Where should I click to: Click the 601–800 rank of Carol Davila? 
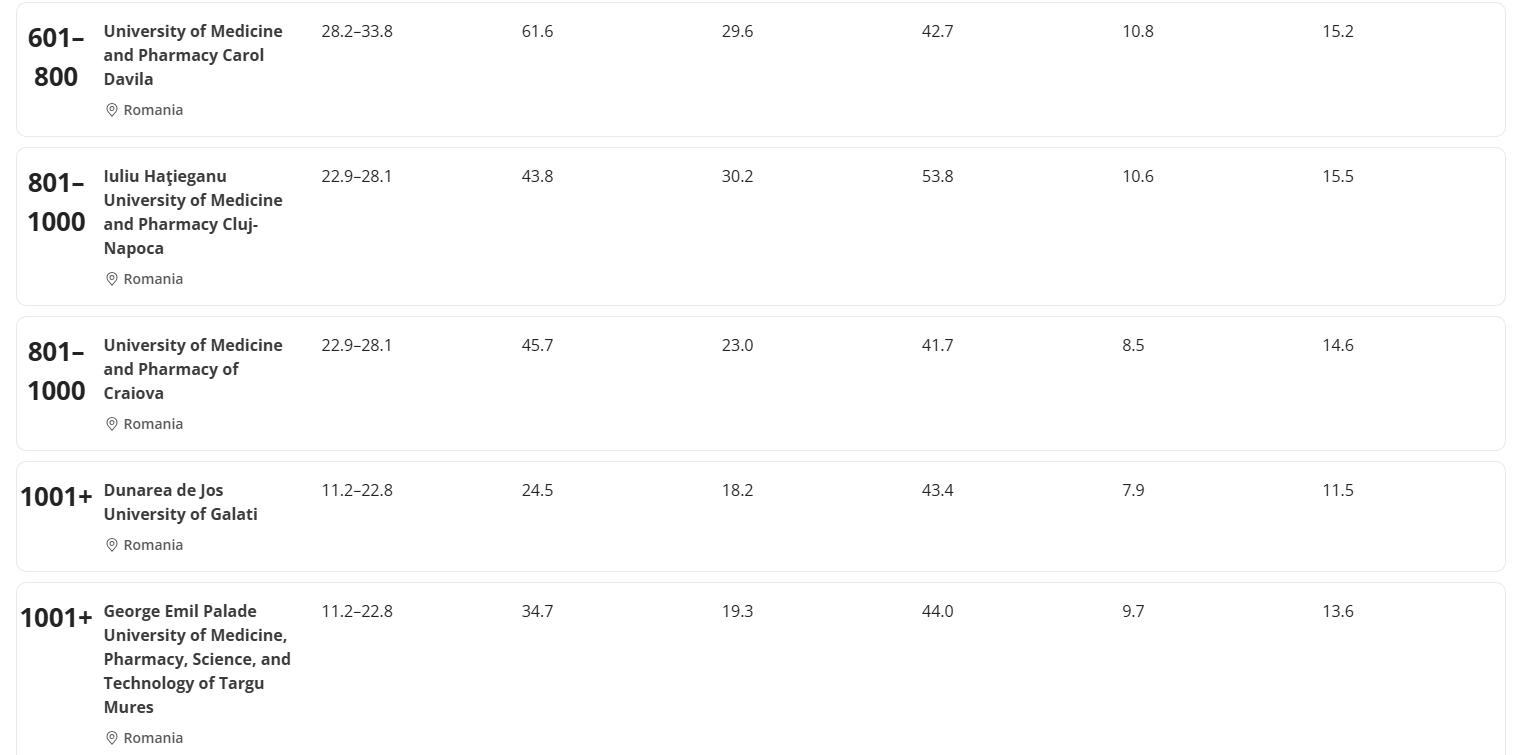point(56,57)
